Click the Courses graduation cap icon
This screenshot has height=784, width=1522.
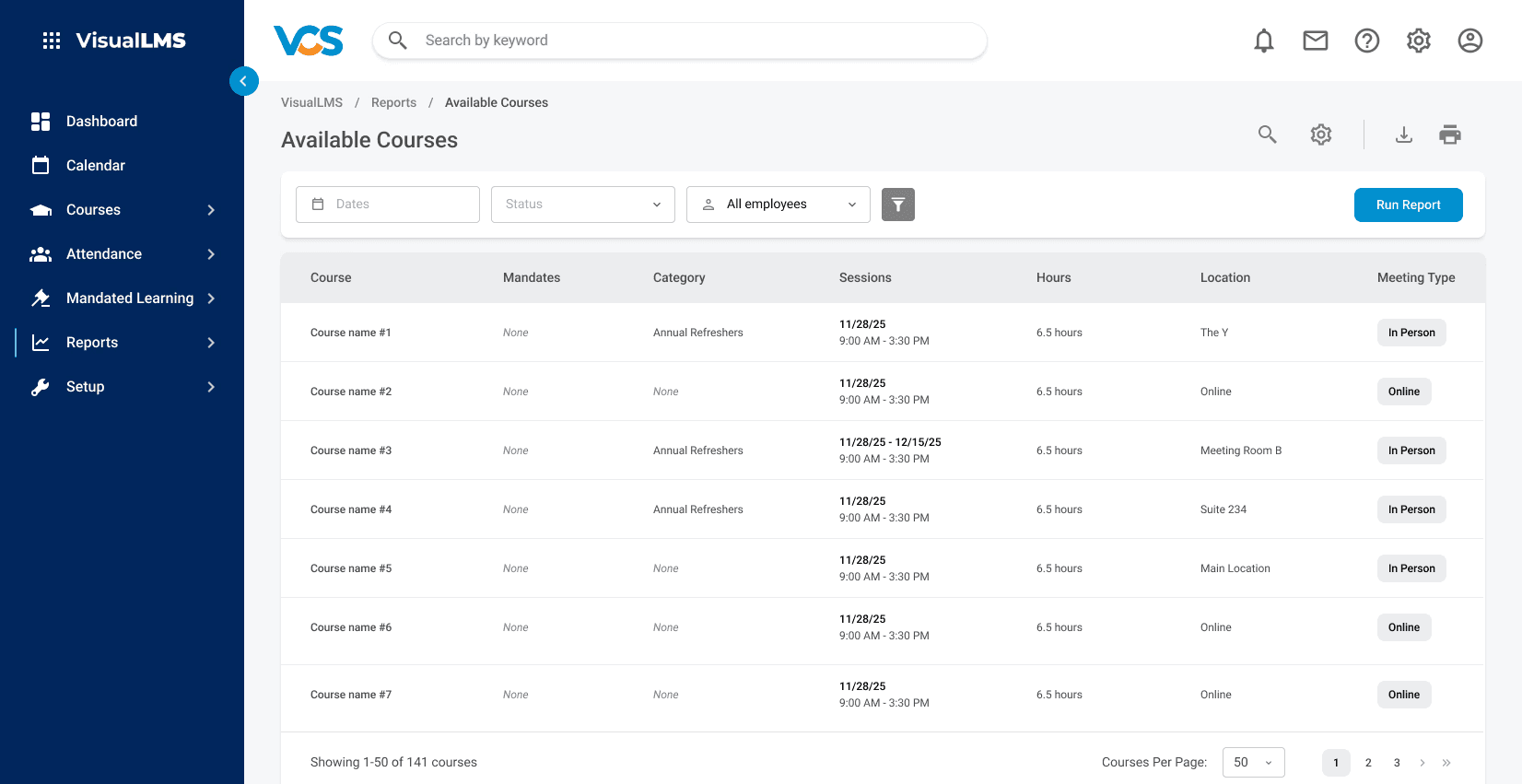click(x=41, y=210)
